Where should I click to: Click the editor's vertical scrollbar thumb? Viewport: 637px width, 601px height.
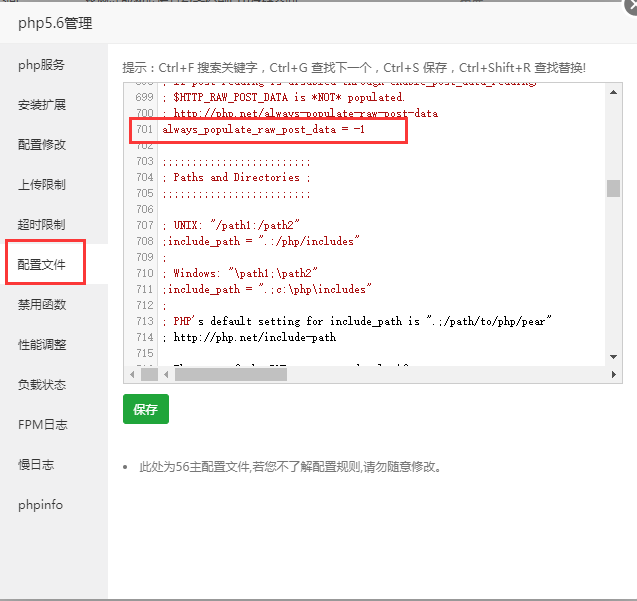point(613,188)
